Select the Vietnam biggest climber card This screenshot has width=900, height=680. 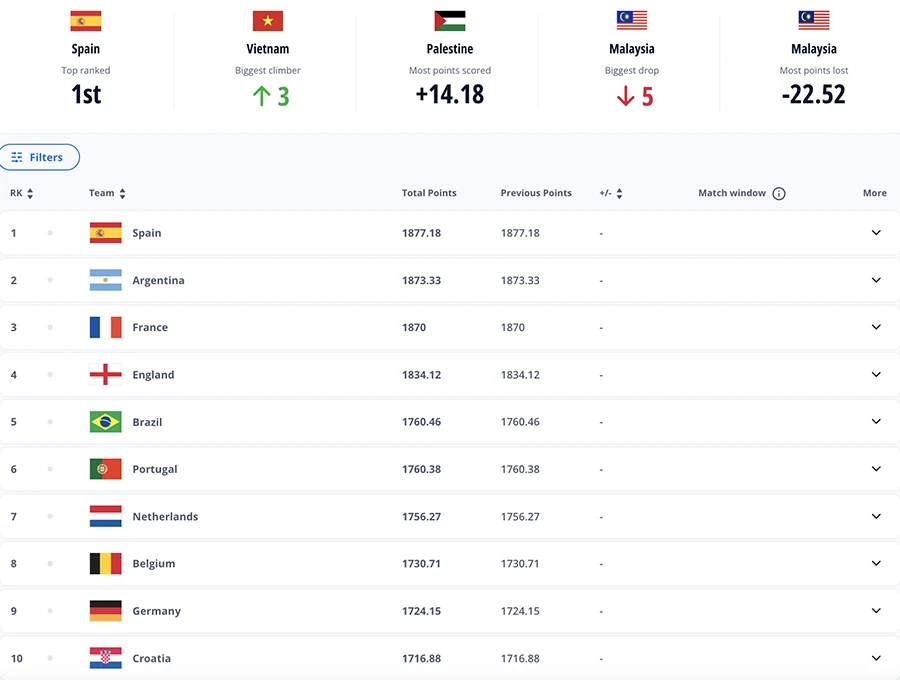pyautogui.click(x=268, y=60)
